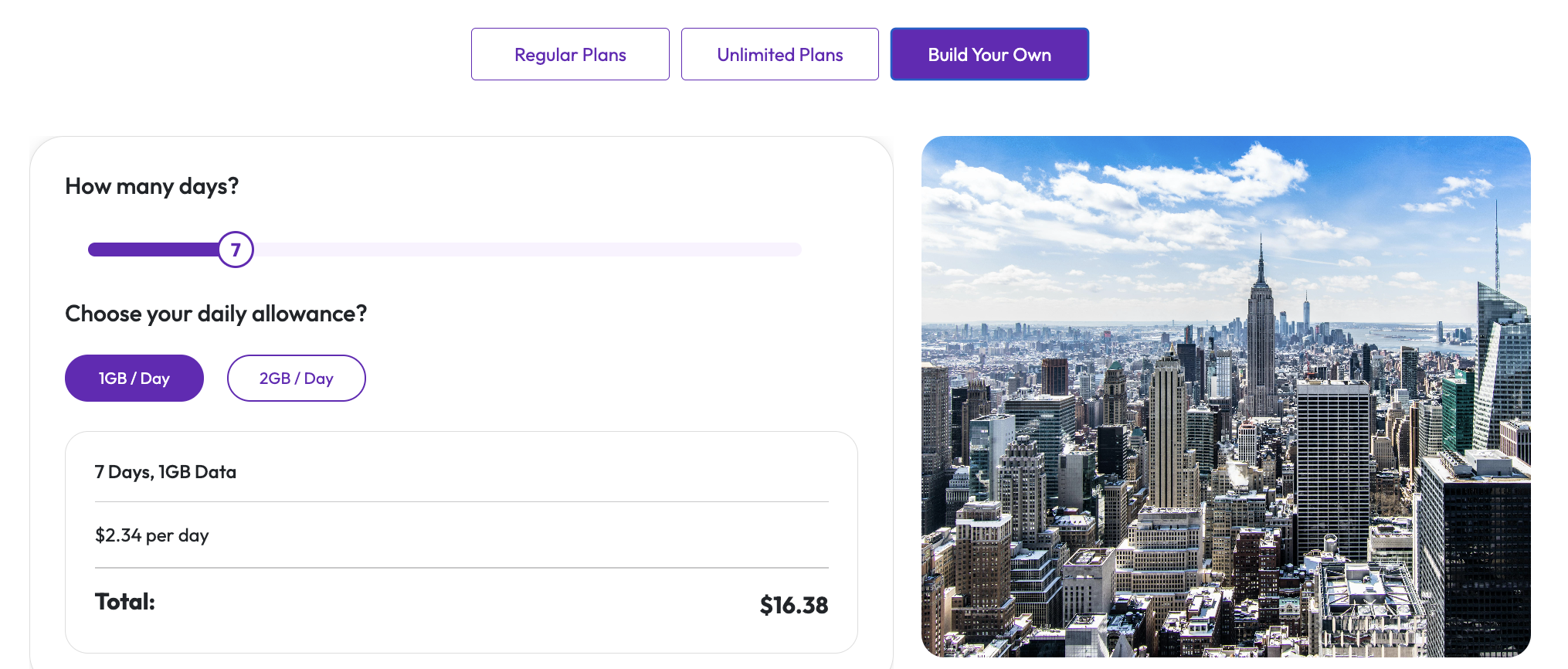Viewport: 1568px width, 669px height.
Task: Choose the 1GB / Day allowance
Action: tap(134, 379)
